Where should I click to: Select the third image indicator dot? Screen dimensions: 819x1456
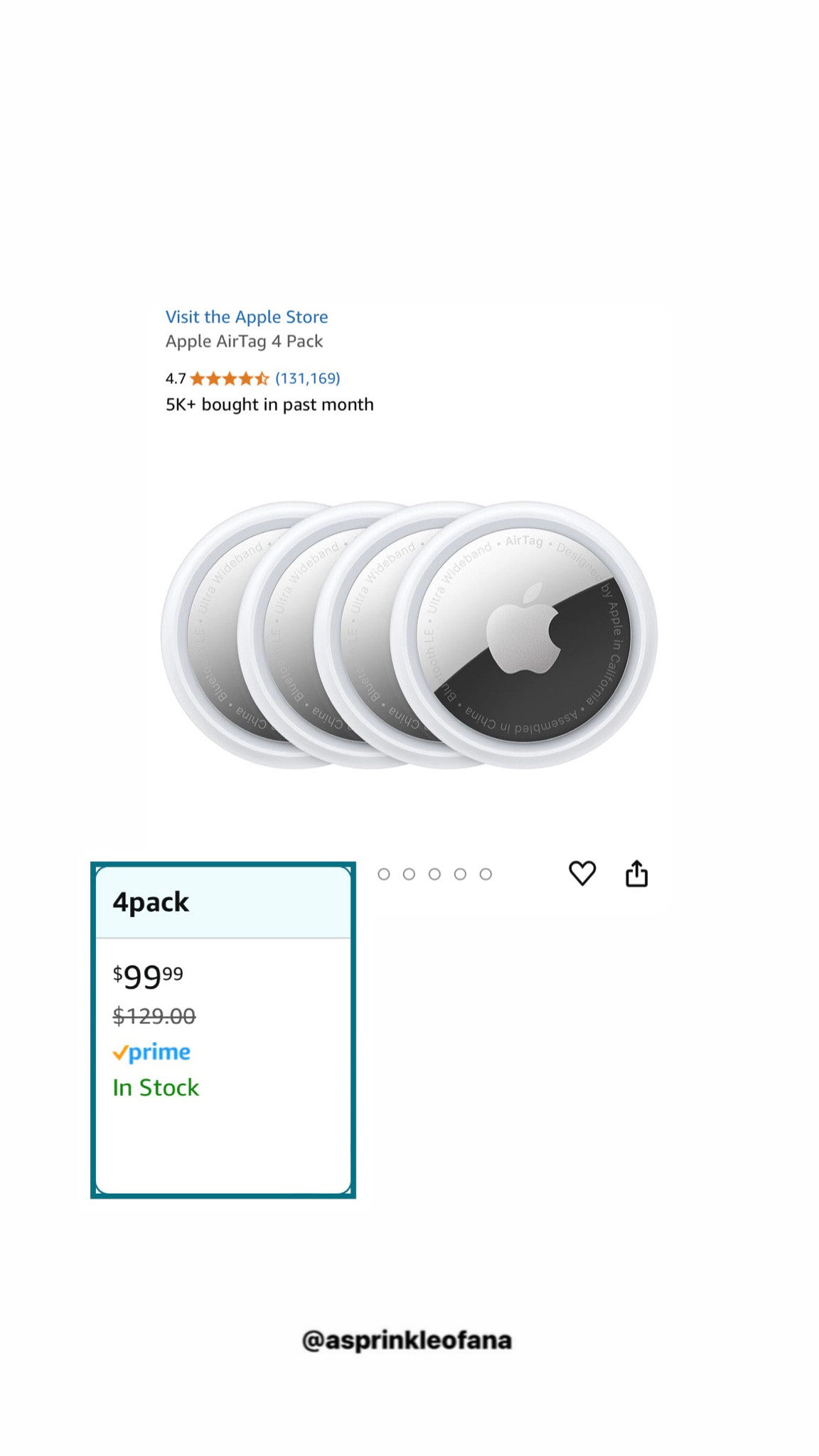tap(434, 873)
